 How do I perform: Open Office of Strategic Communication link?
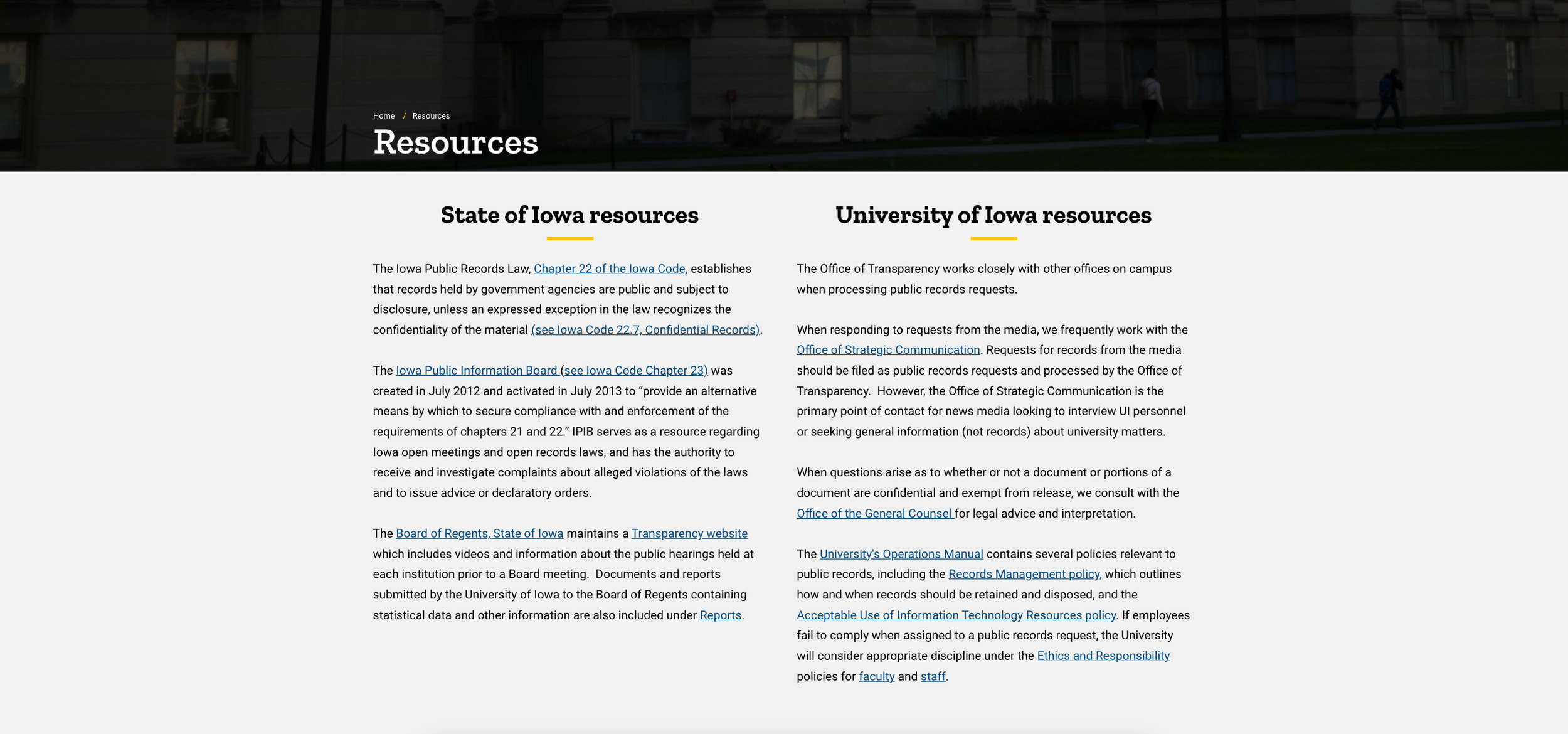point(887,350)
